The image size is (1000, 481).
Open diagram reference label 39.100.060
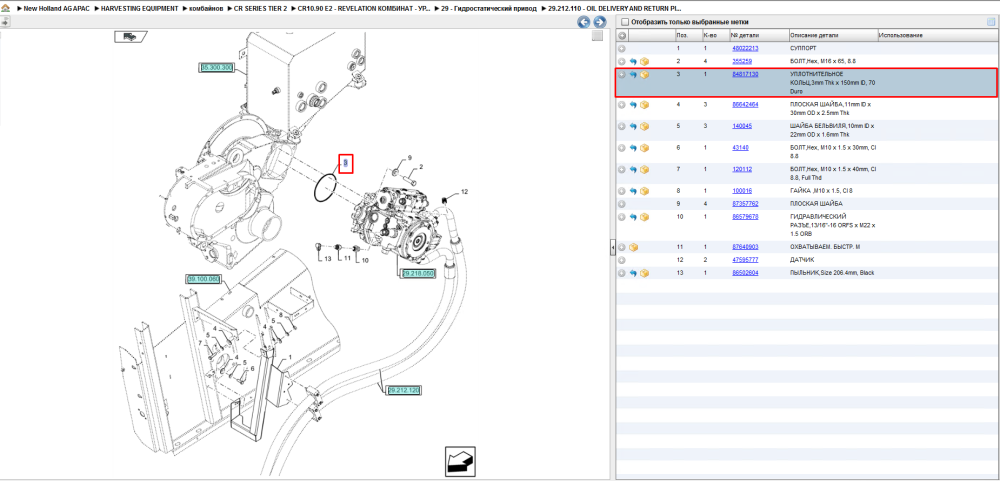[203, 279]
